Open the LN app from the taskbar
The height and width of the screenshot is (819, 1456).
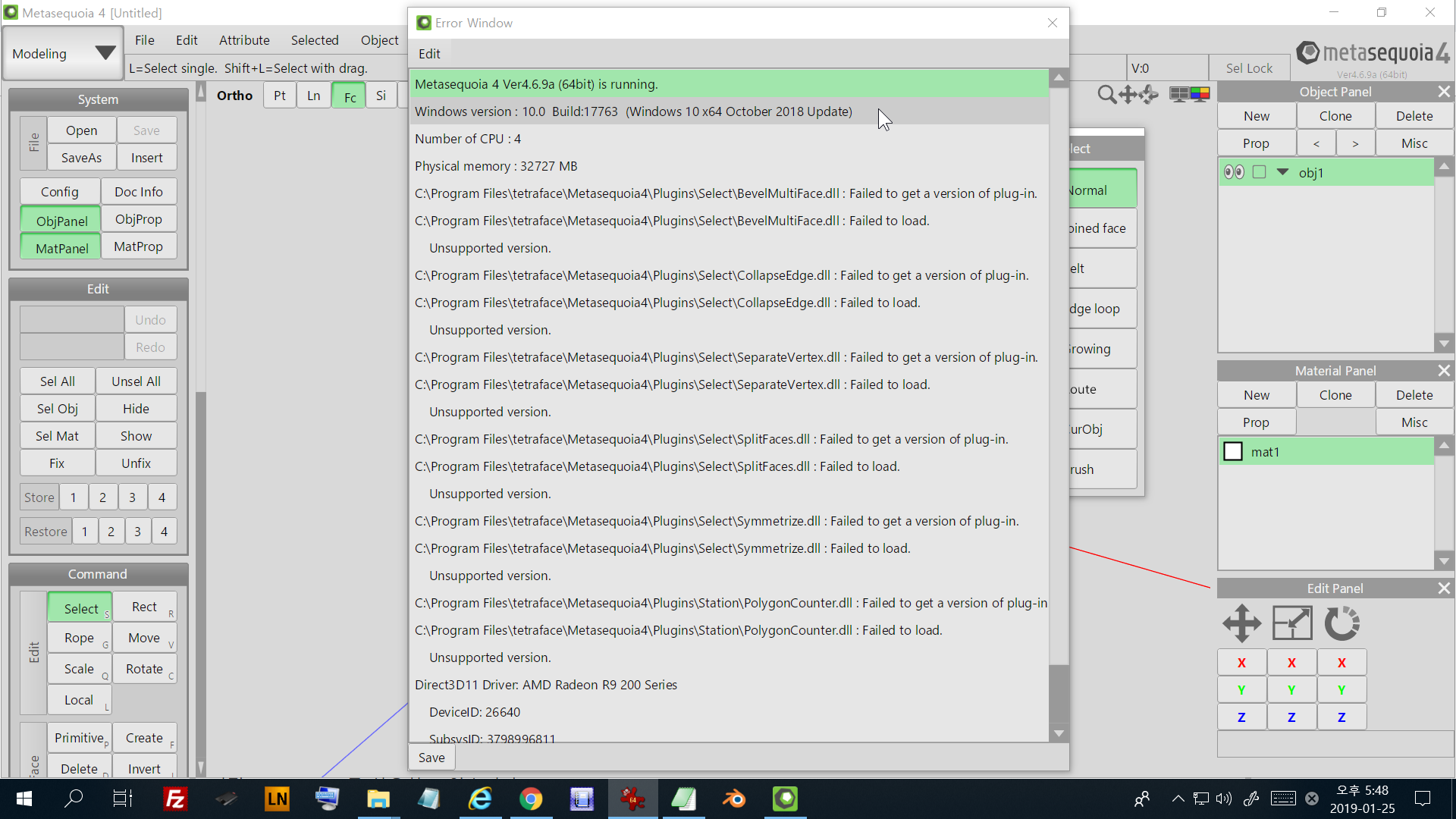(x=277, y=799)
